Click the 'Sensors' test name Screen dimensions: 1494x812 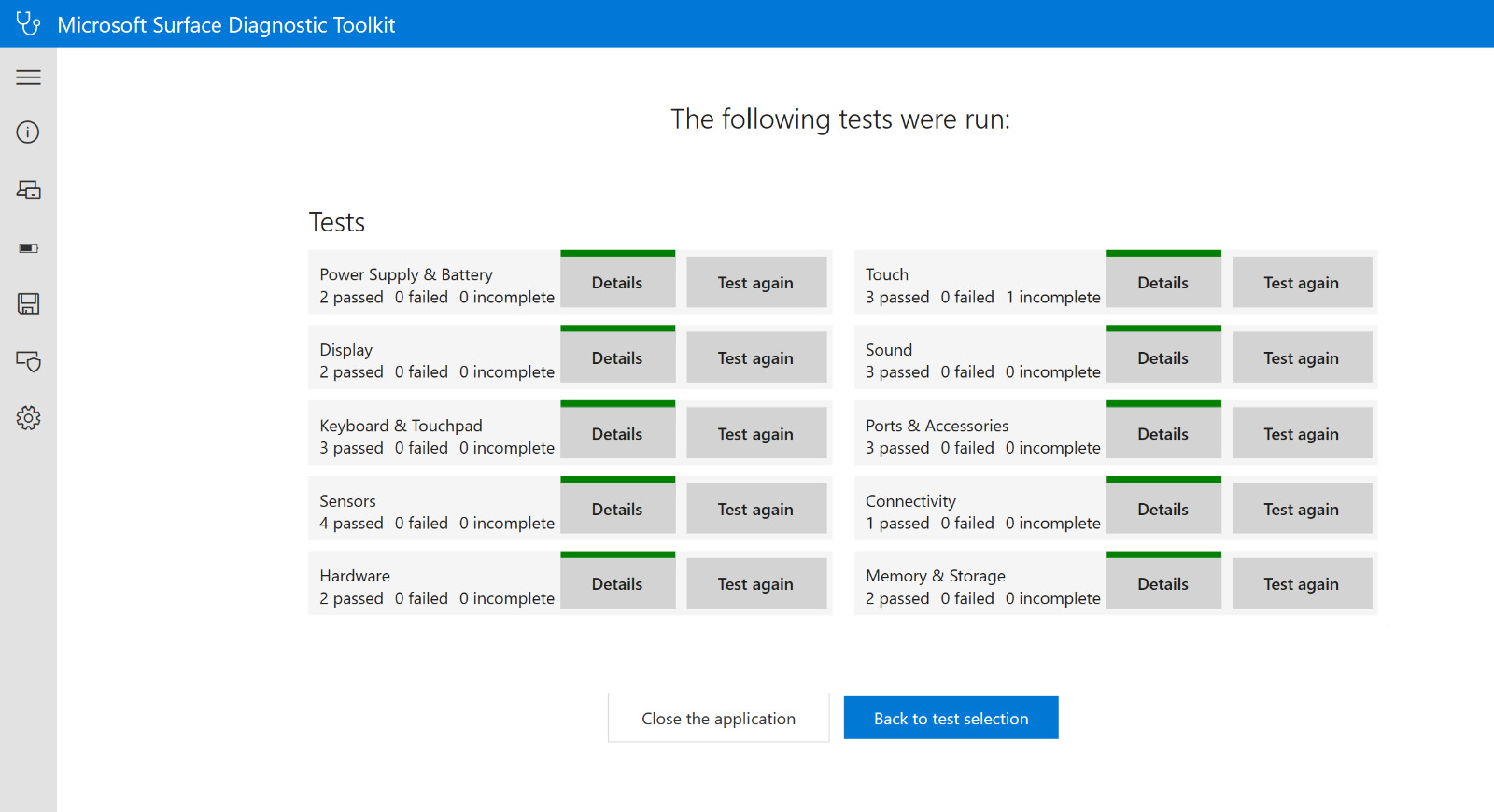[347, 501]
